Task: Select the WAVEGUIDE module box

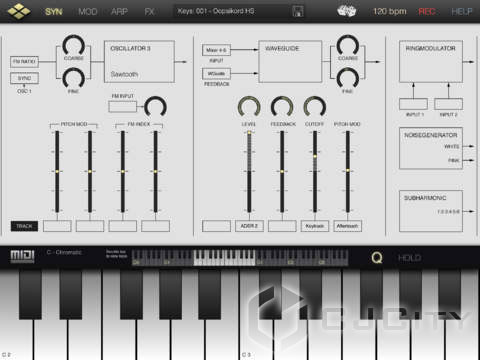Action: coord(290,62)
